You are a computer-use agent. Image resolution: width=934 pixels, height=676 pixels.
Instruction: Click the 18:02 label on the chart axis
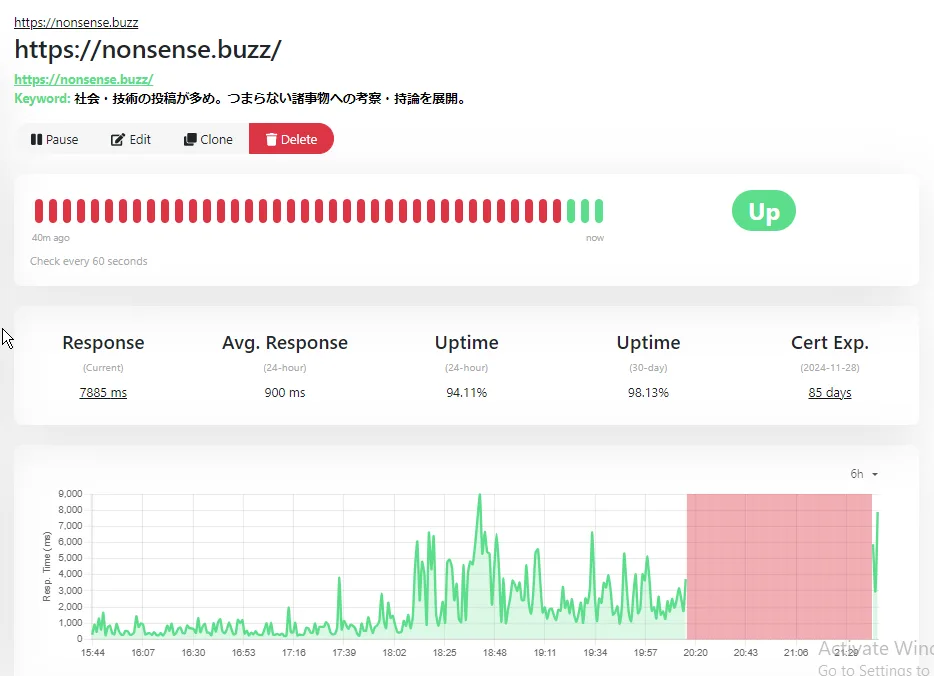click(x=394, y=652)
